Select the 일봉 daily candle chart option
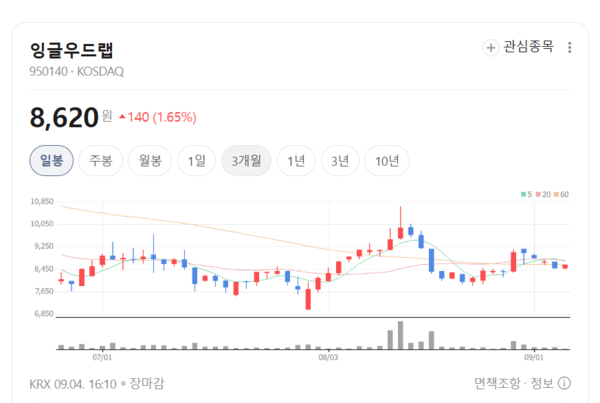 tap(51, 161)
